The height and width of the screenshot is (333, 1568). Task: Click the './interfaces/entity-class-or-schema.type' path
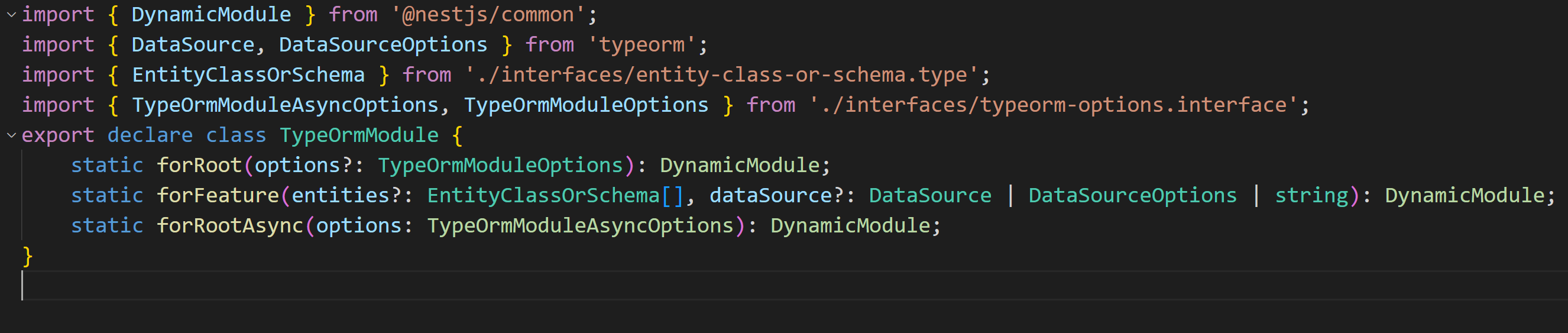click(721, 75)
